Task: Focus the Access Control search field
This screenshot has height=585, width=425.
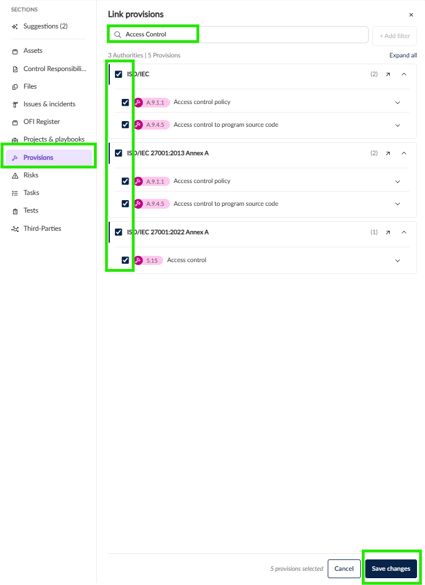Action: (238, 34)
